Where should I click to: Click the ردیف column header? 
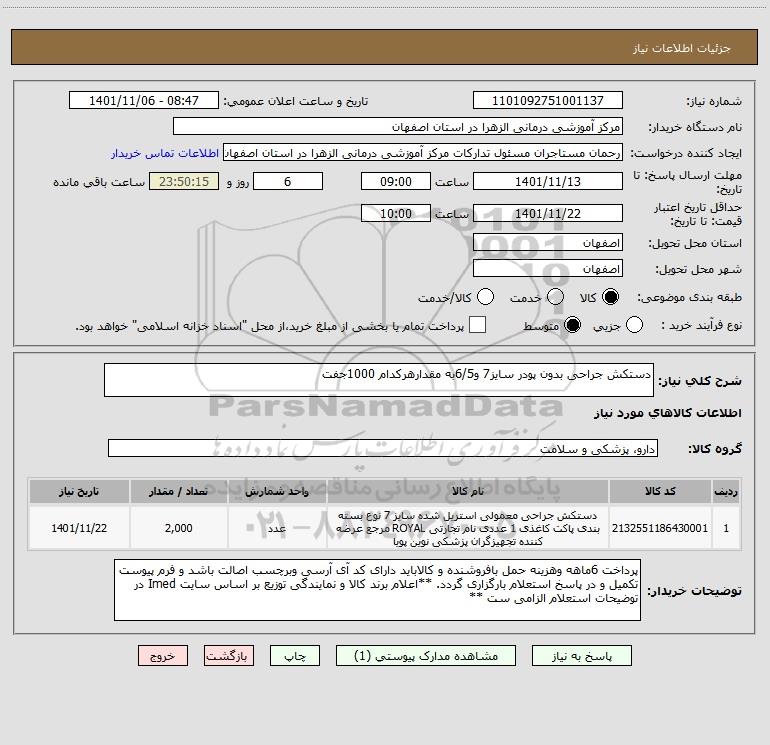(726, 492)
